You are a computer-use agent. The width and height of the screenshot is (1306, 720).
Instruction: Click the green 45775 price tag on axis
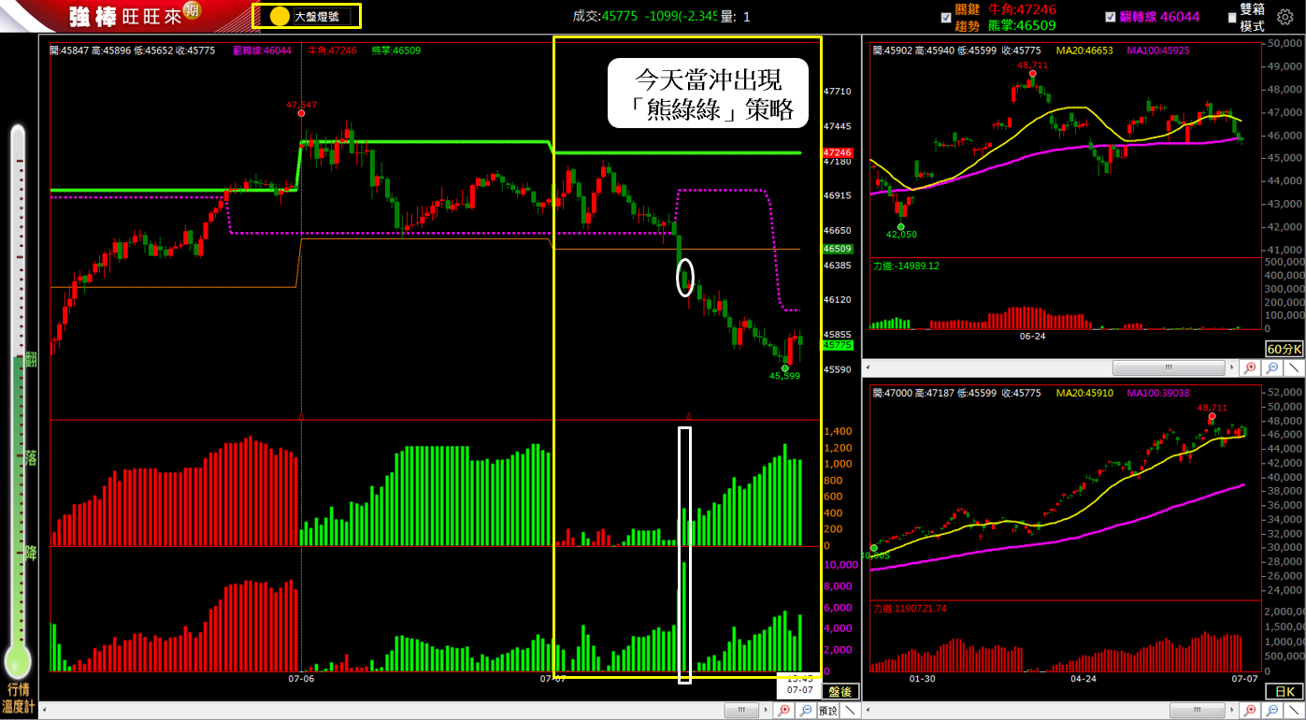coord(837,345)
